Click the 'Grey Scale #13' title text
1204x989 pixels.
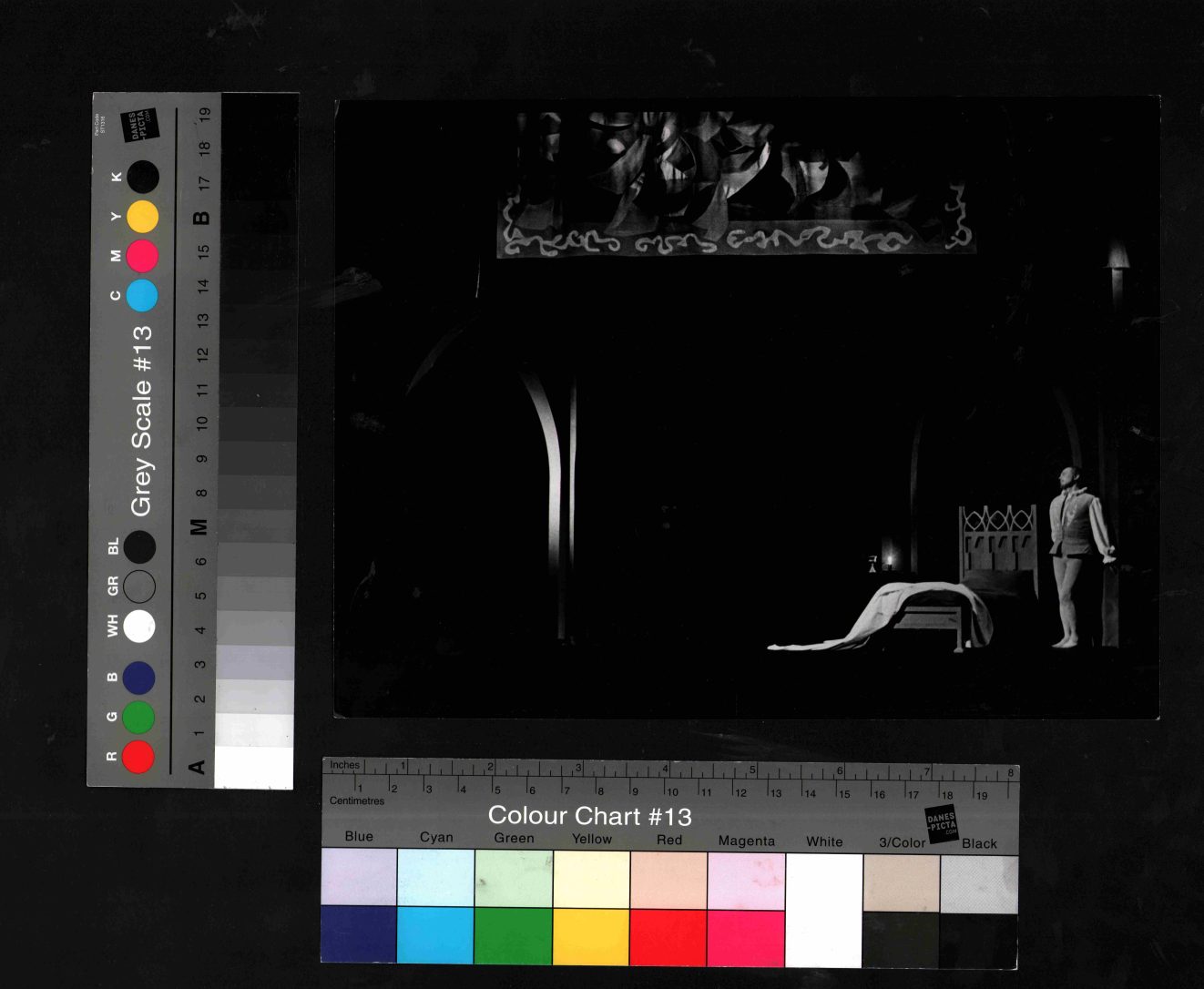(141, 421)
